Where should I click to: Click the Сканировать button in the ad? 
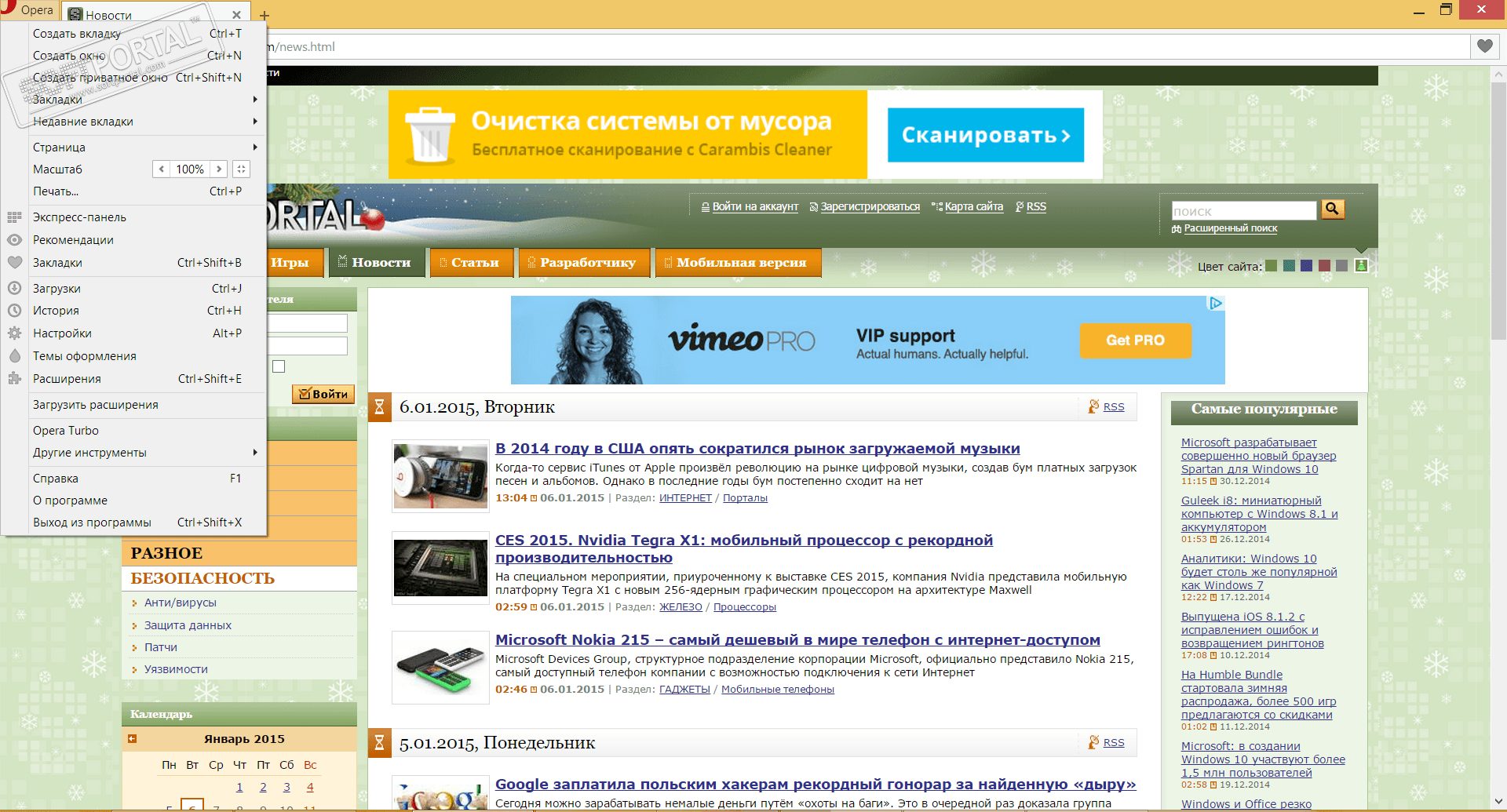coord(986,135)
